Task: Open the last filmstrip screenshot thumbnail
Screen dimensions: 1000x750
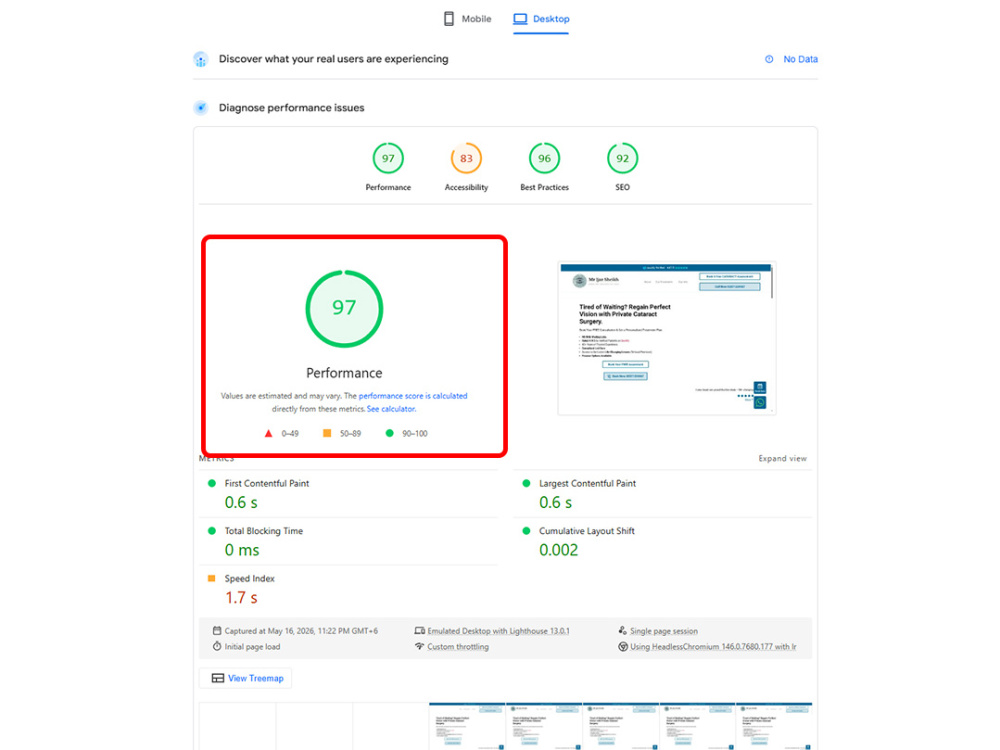Action: (x=774, y=726)
